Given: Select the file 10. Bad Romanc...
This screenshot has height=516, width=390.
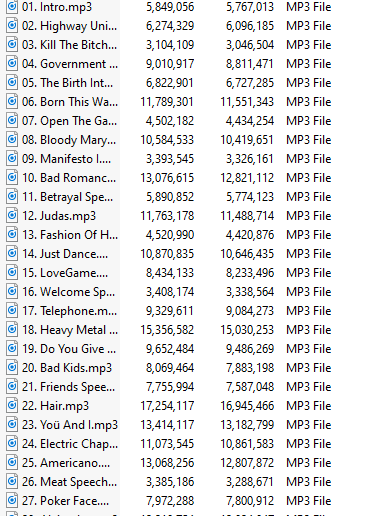Looking at the screenshot, I should pos(69,178).
